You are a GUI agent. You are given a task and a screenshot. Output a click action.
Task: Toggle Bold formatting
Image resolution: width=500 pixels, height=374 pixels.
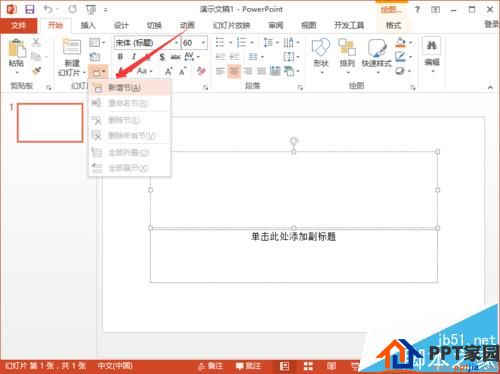click(x=120, y=57)
